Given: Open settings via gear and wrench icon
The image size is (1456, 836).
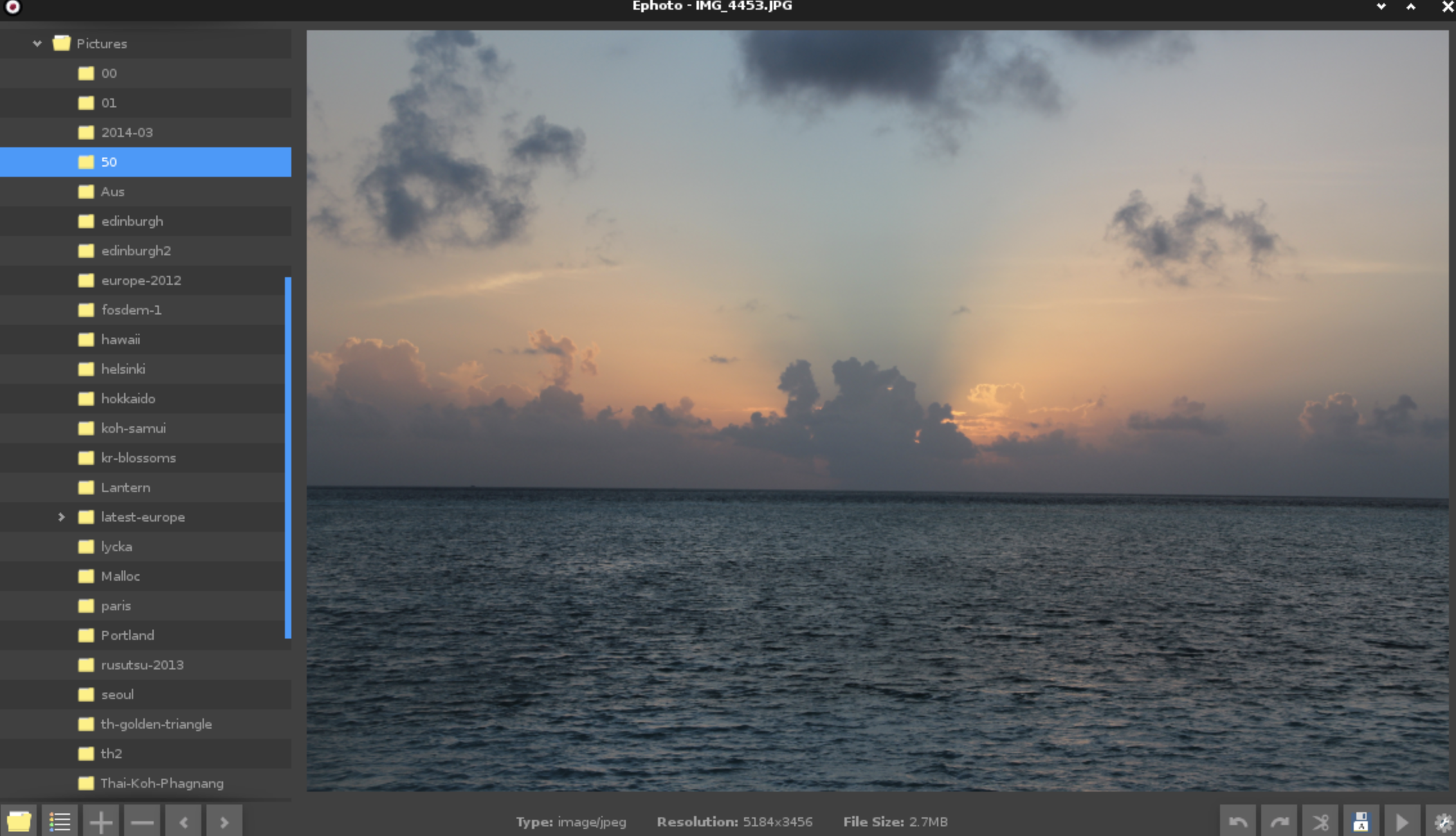Looking at the screenshot, I should click(x=1442, y=821).
